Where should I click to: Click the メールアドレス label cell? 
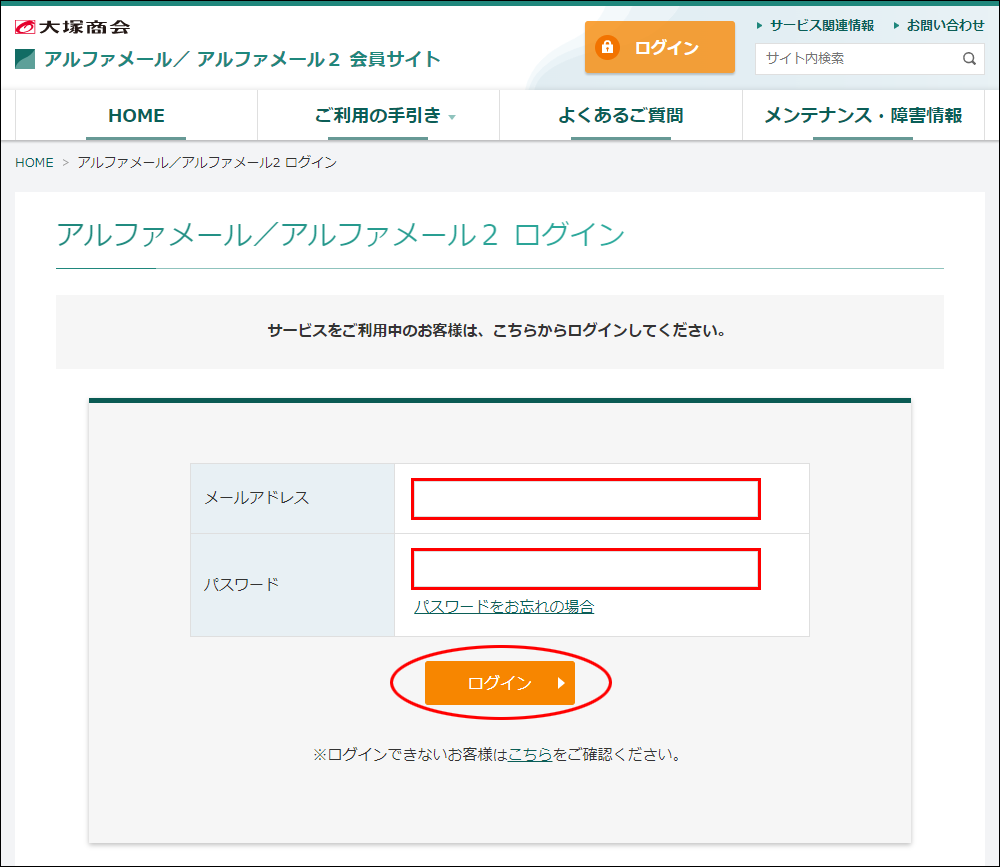(293, 498)
